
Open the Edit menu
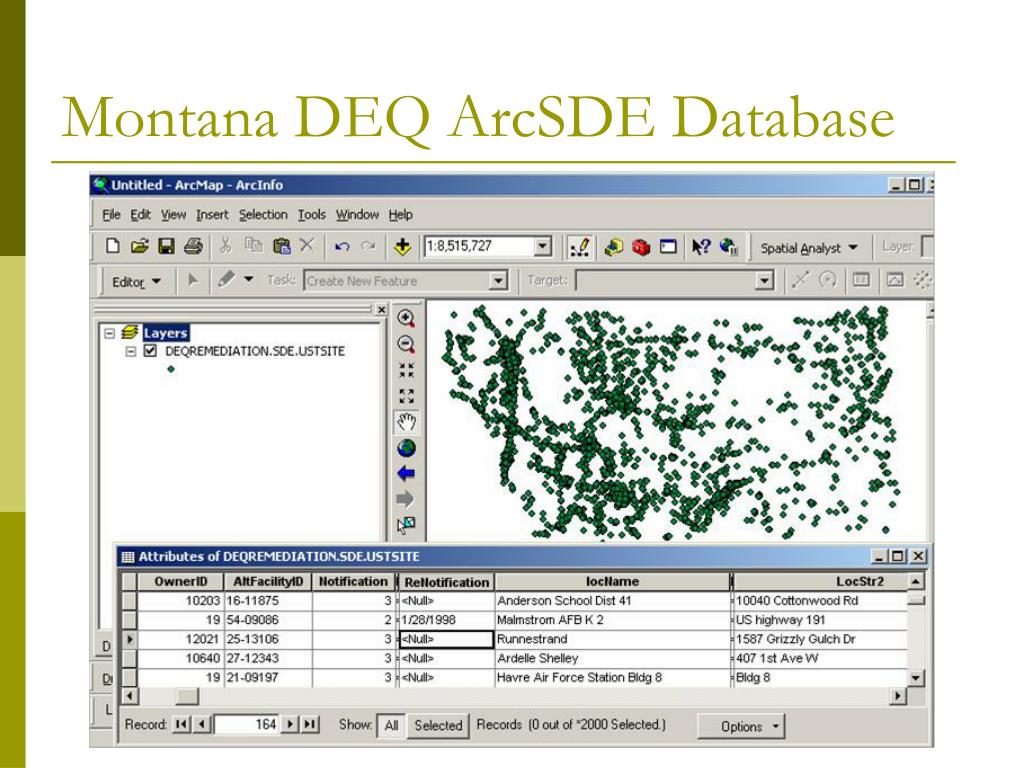[140, 215]
